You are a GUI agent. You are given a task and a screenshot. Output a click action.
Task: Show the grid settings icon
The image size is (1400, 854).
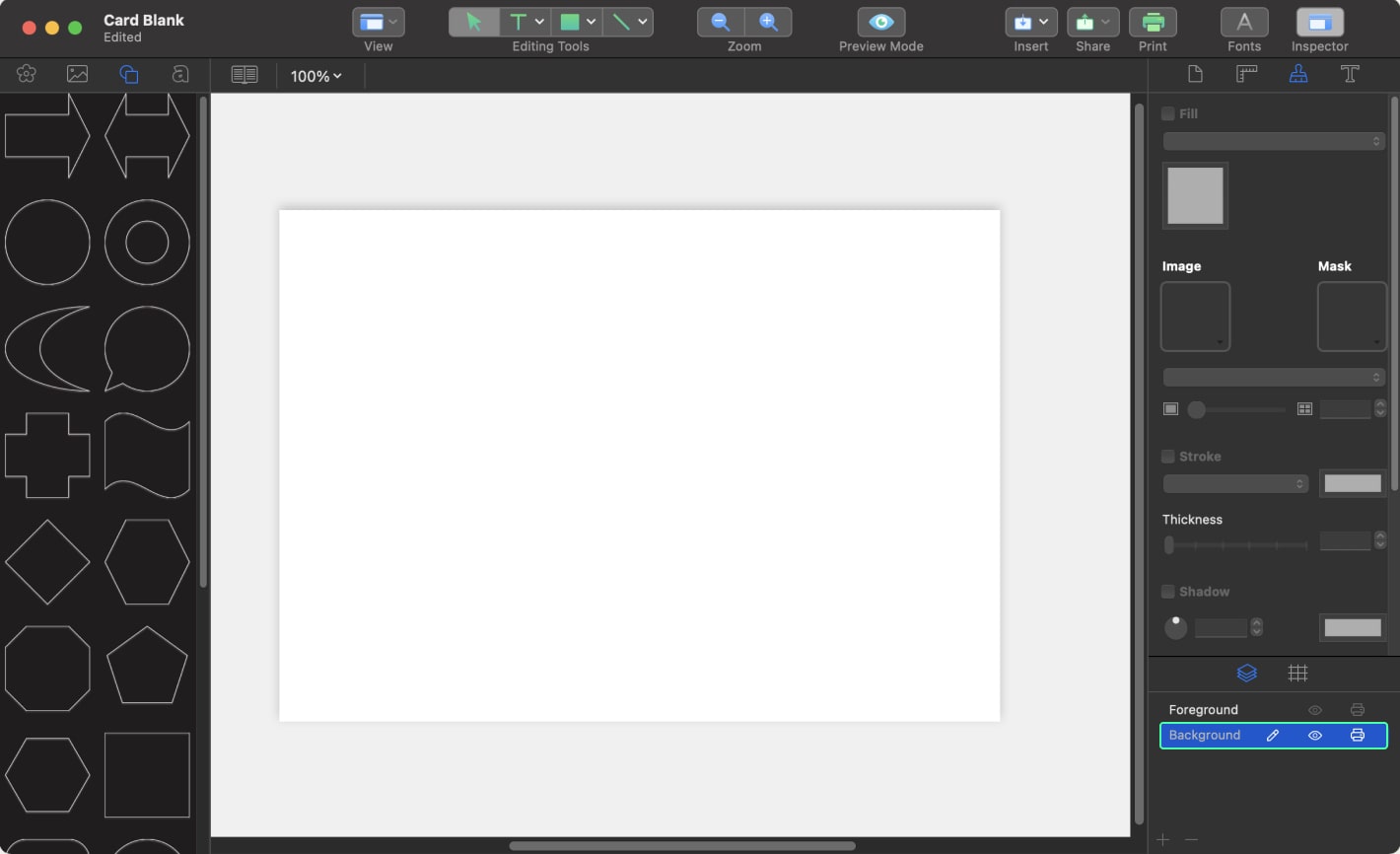point(1297,673)
